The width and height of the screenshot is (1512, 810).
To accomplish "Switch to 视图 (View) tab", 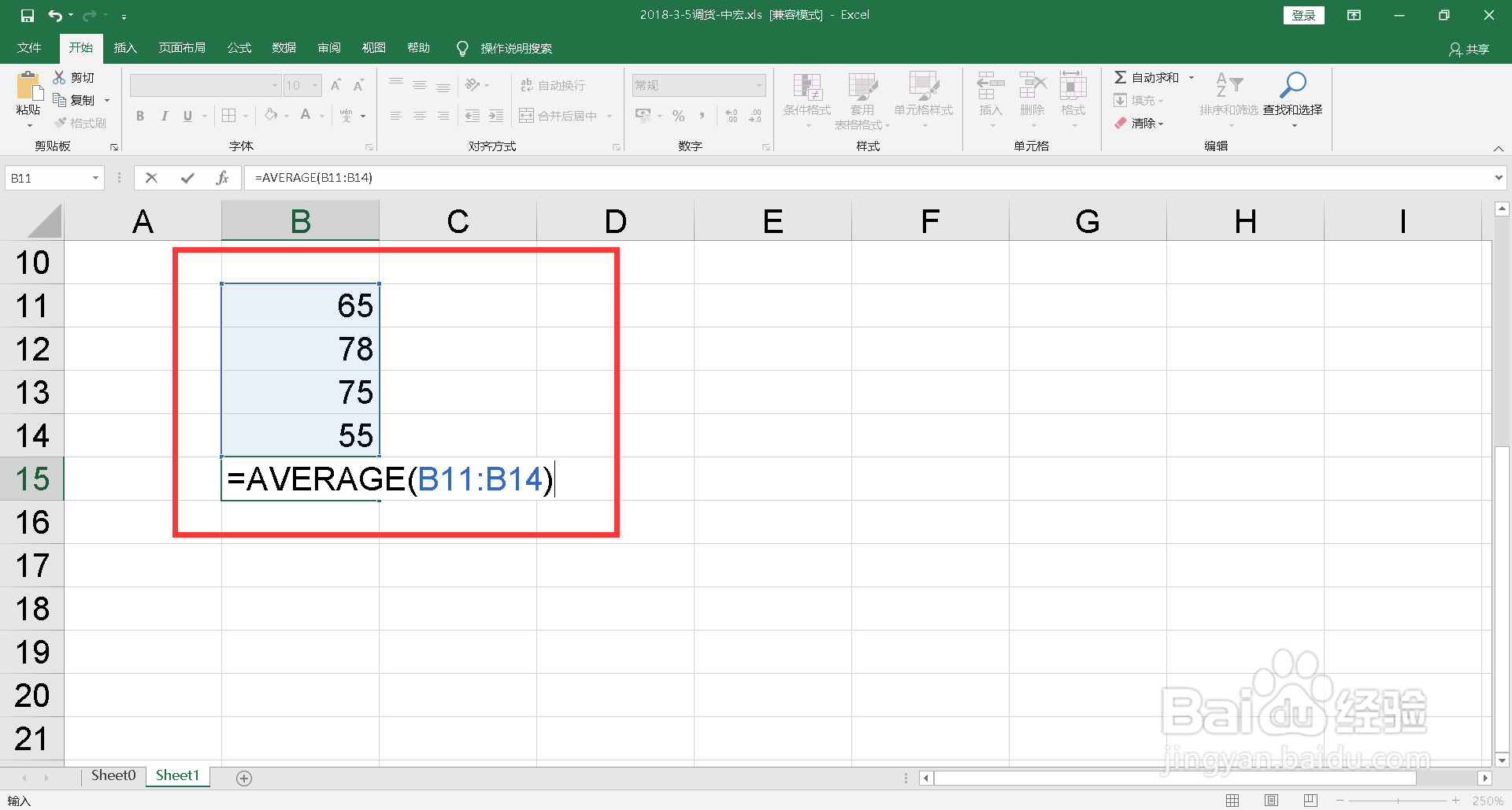I will coord(374,48).
